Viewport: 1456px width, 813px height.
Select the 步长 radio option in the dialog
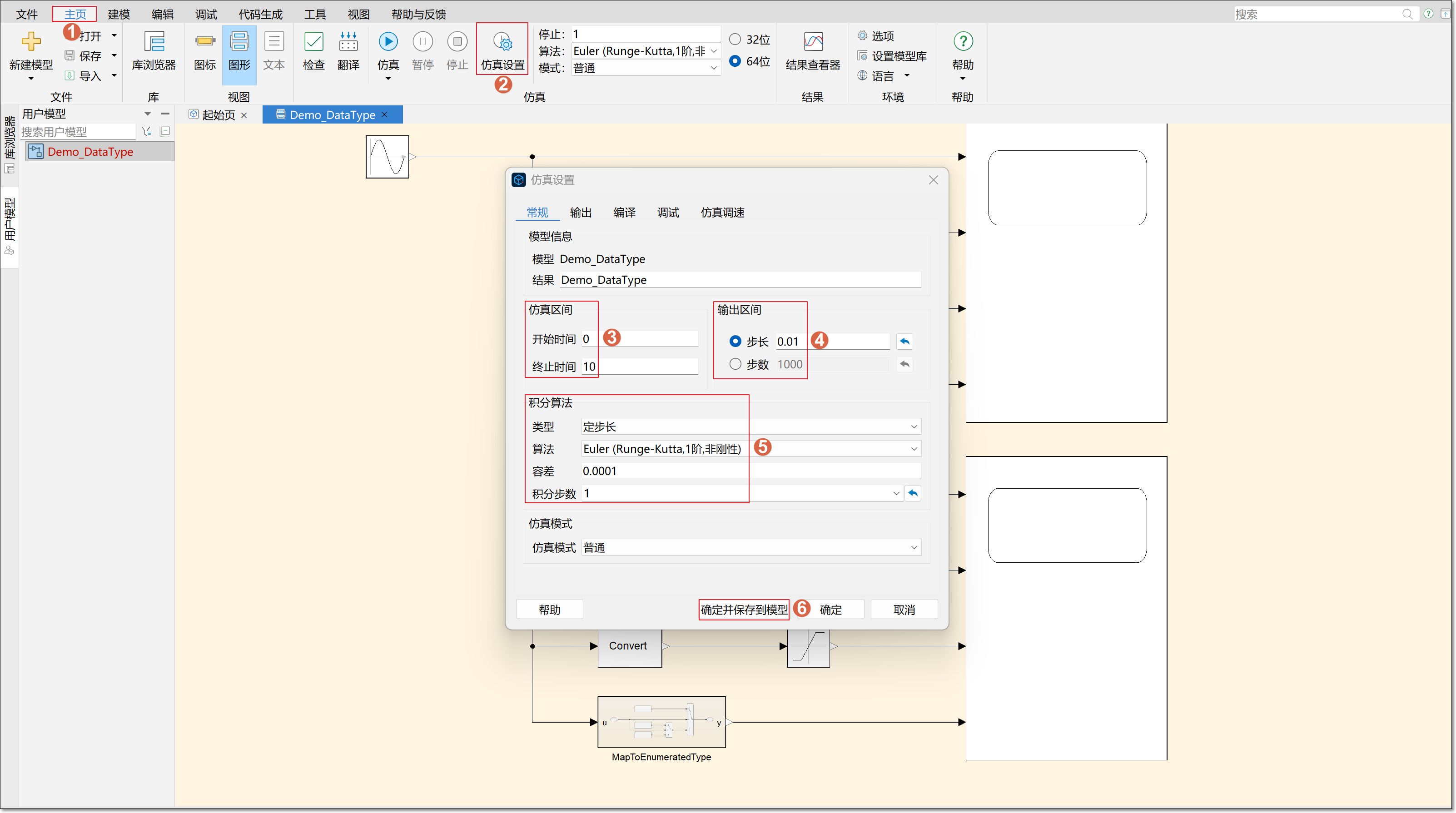[735, 341]
